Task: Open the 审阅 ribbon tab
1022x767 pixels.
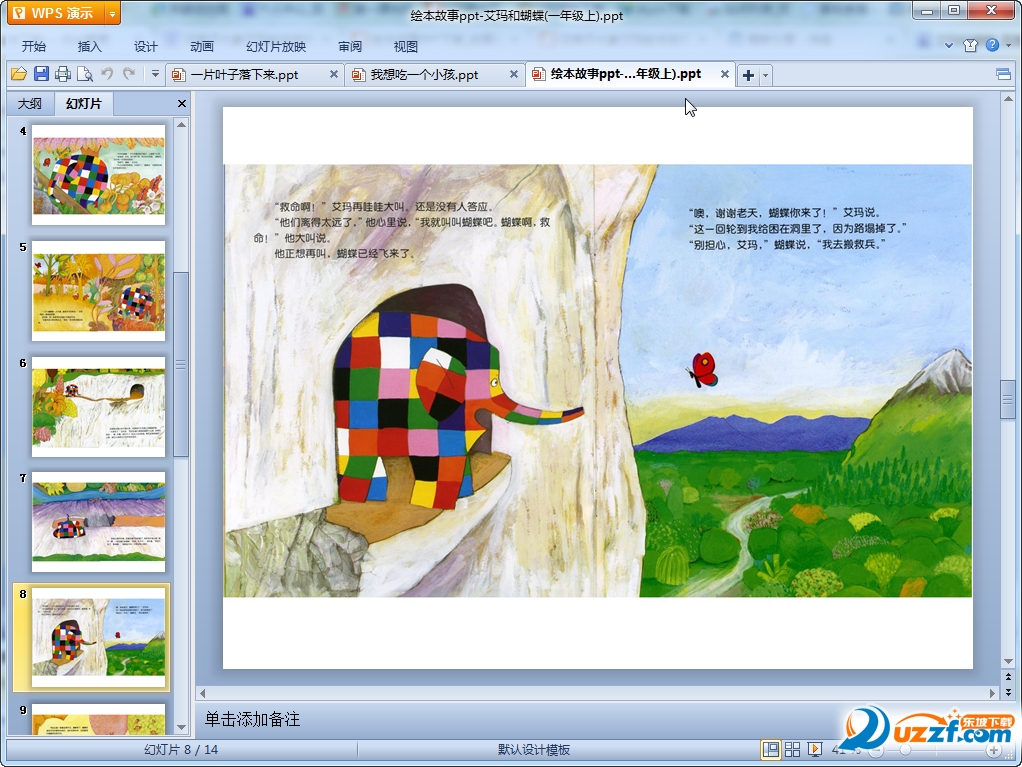Action: 350,46
